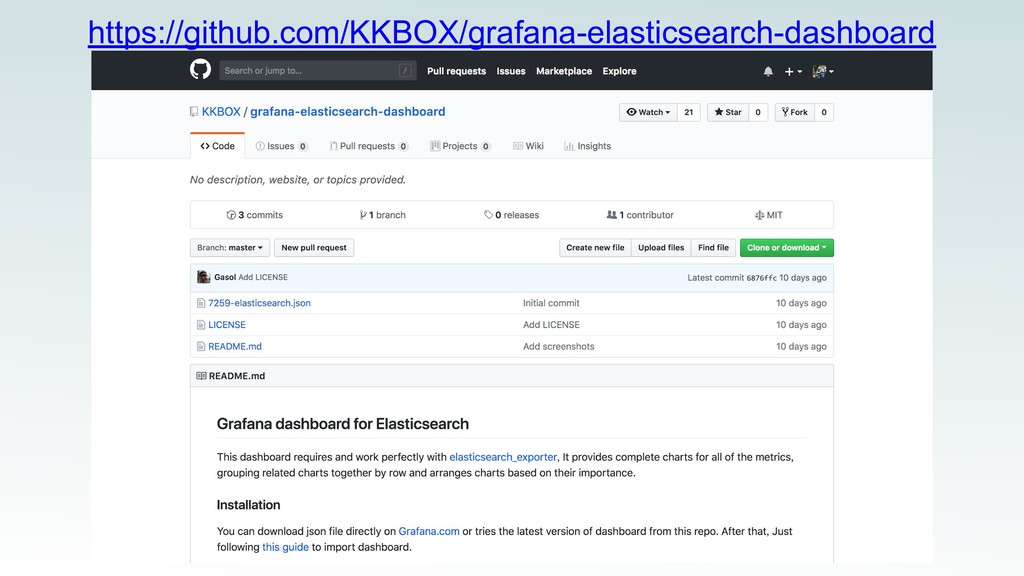This screenshot has height=576, width=1024.
Task: Open the latest 'Add LICENSE' commit message
Action: tap(263, 277)
